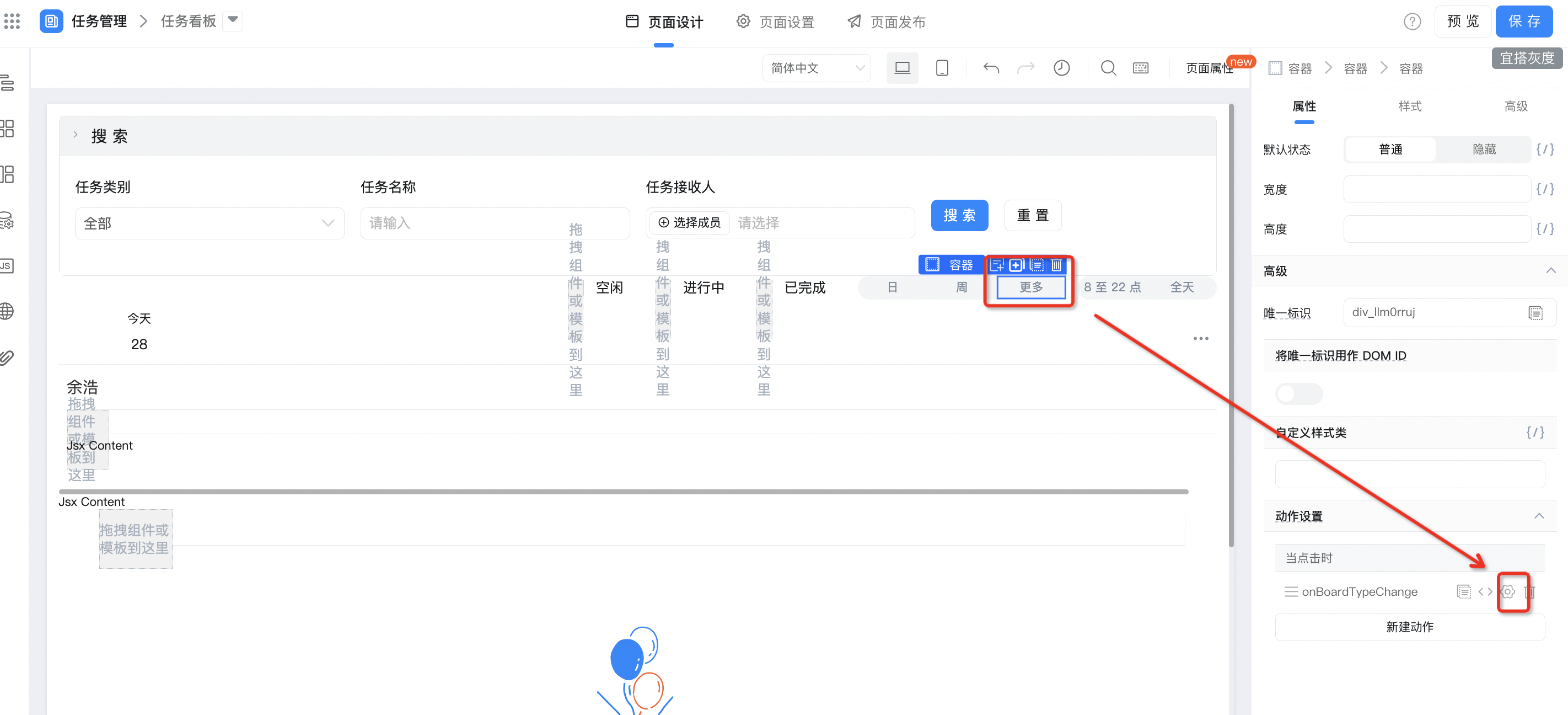Collapse the 搜索 section chevron
This screenshot has height=715, width=1568.
(76, 135)
